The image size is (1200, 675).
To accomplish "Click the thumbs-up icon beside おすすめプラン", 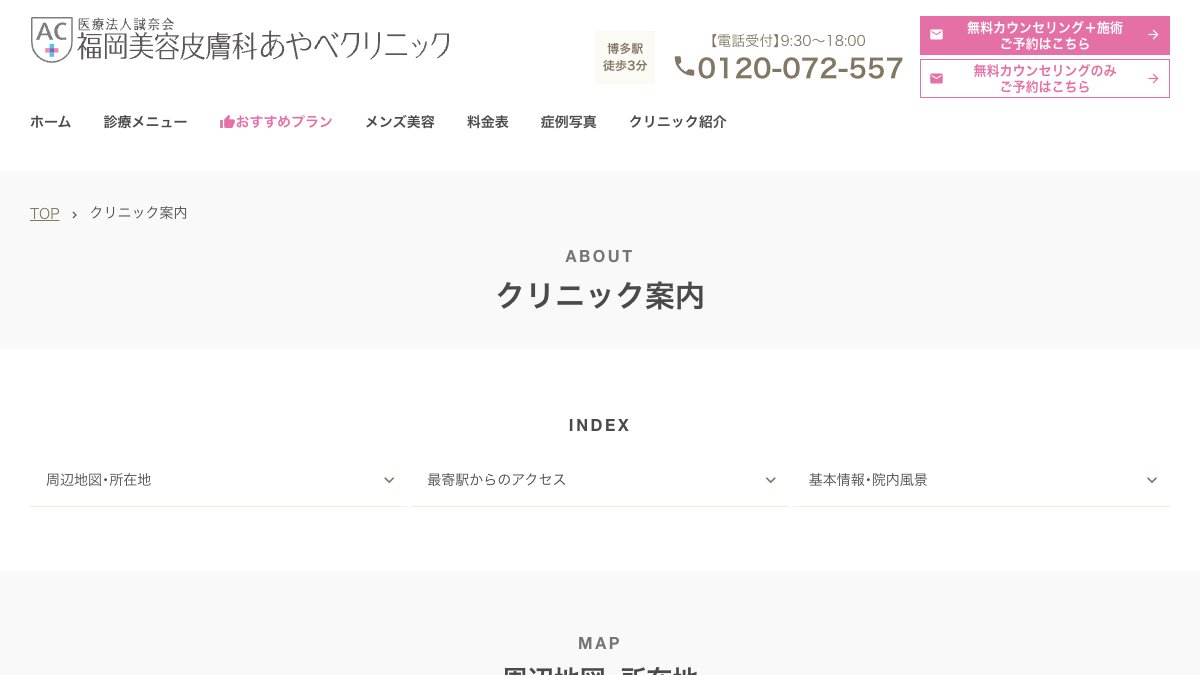I will click(x=227, y=122).
